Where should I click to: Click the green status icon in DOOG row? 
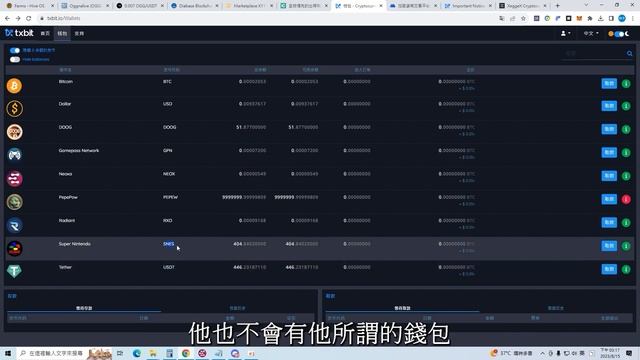tap(626, 129)
